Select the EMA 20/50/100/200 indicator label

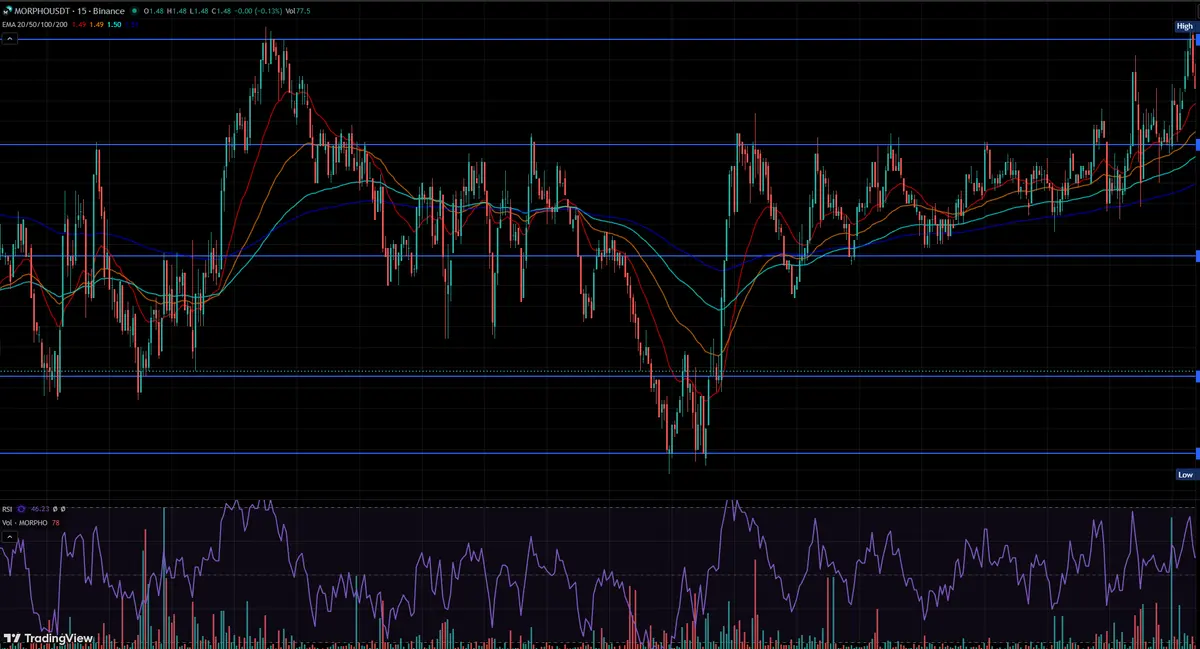point(35,25)
